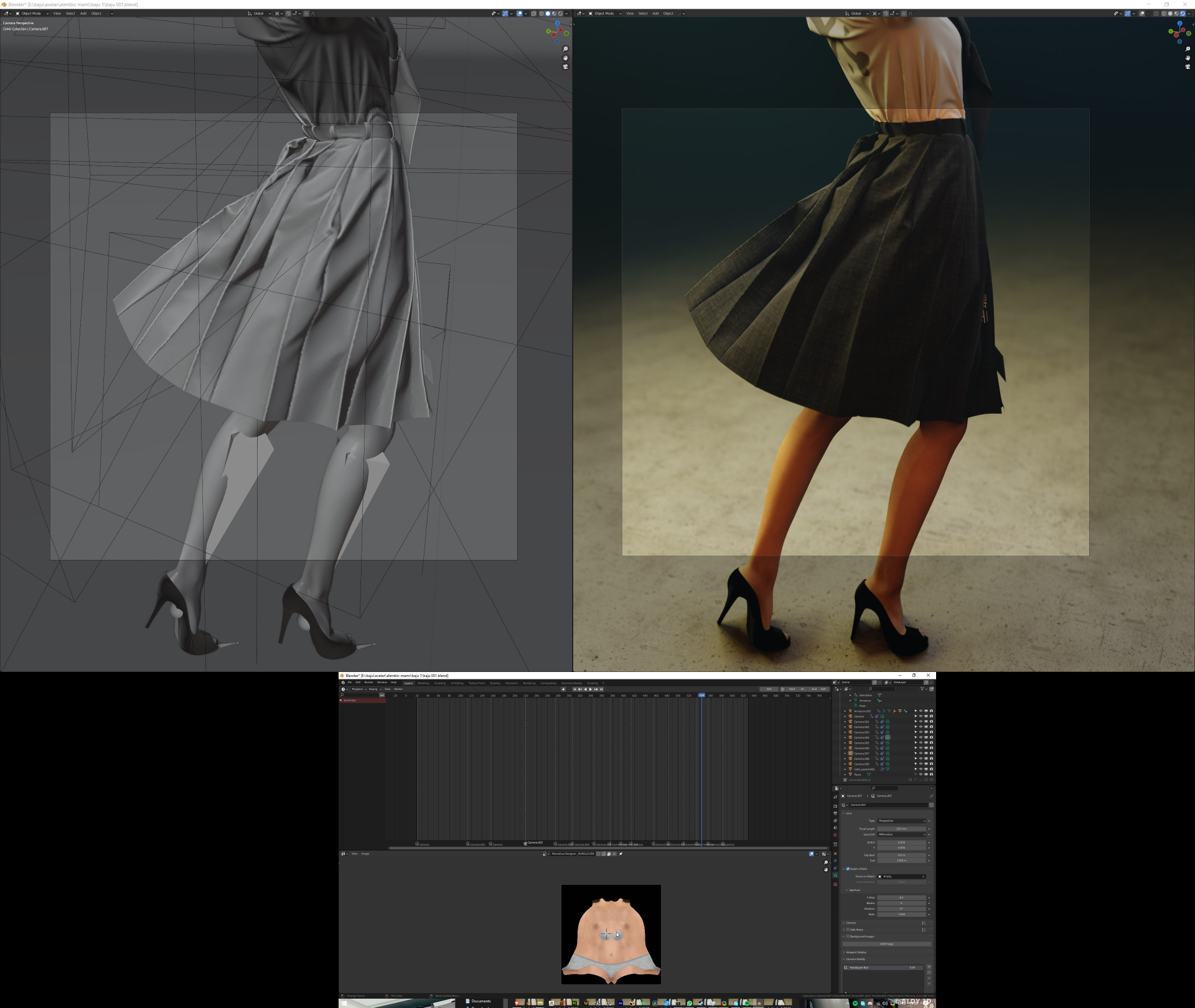Click the Focal Length value slider
Image resolution: width=1195 pixels, height=1008 pixels.
(x=901, y=829)
